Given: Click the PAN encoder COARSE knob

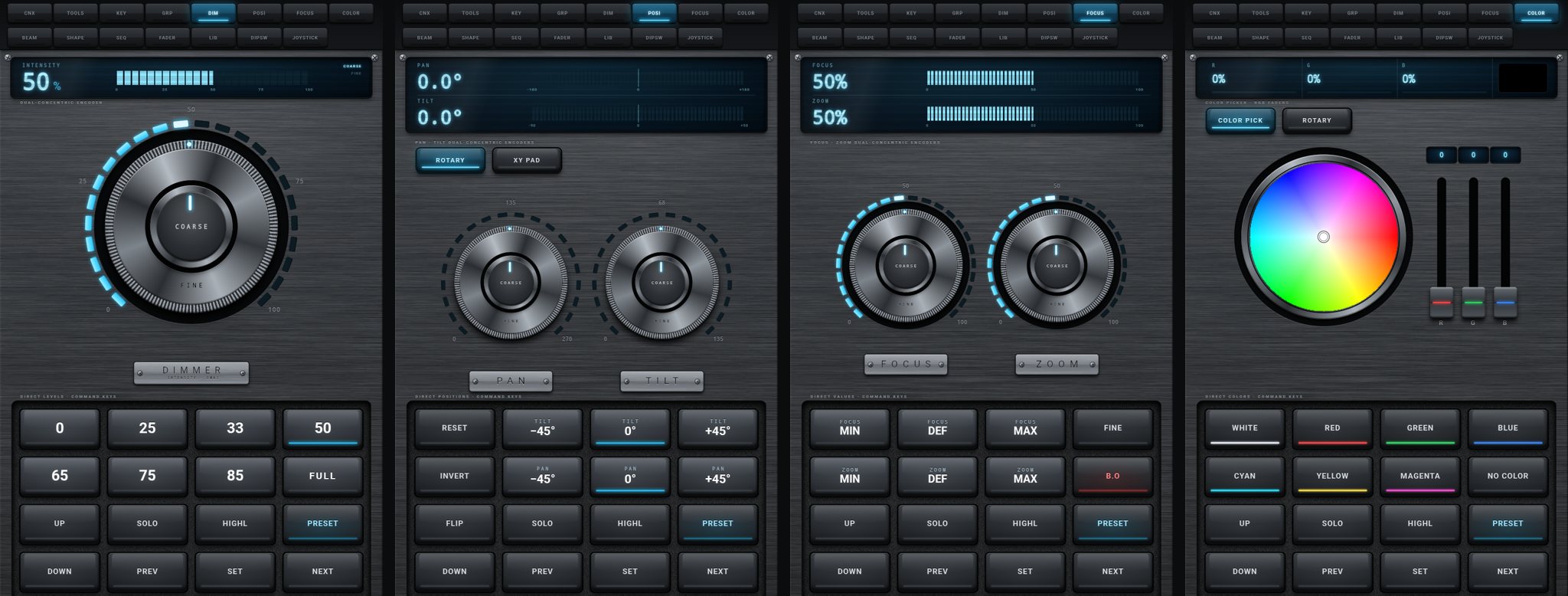Looking at the screenshot, I should tap(511, 282).
